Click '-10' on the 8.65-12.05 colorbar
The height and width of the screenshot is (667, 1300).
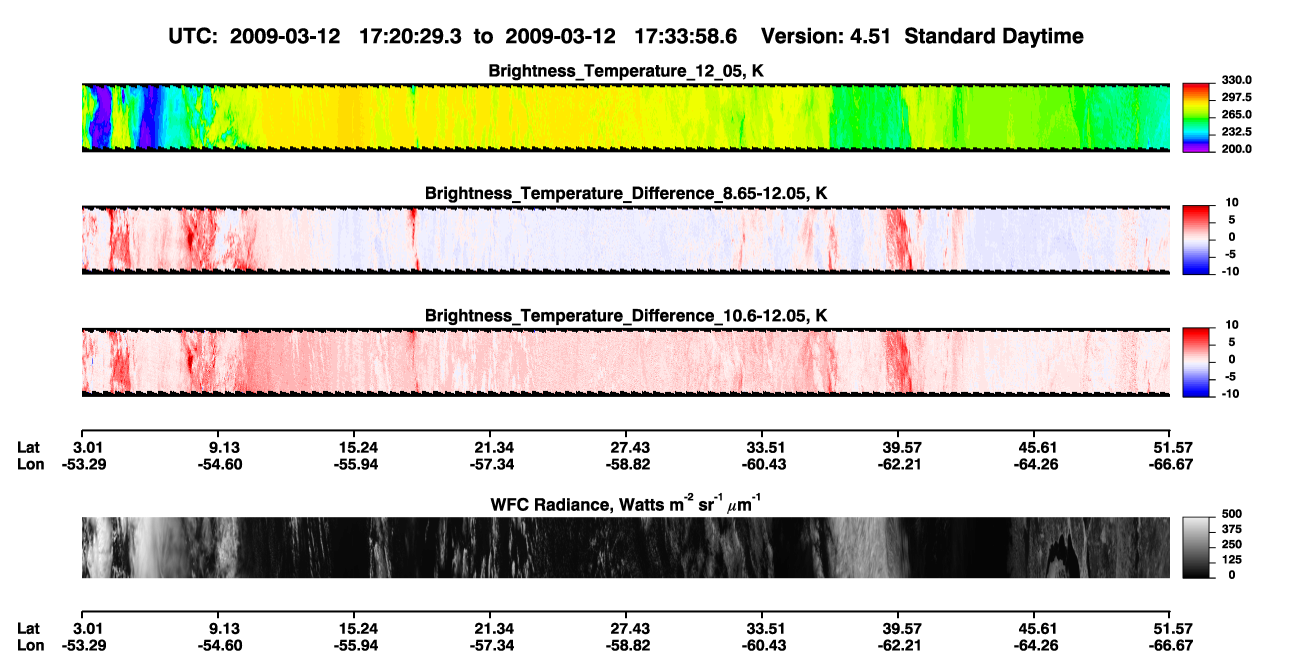pyautogui.click(x=1229, y=270)
